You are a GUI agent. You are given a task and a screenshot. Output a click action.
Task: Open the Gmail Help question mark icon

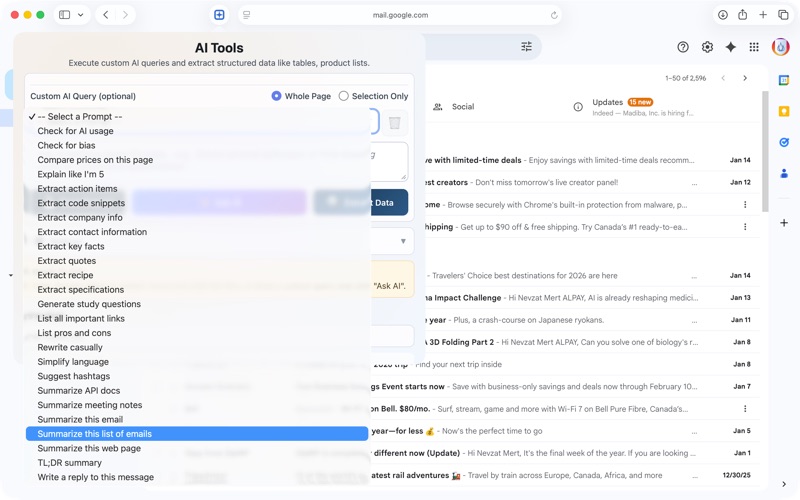click(x=683, y=47)
